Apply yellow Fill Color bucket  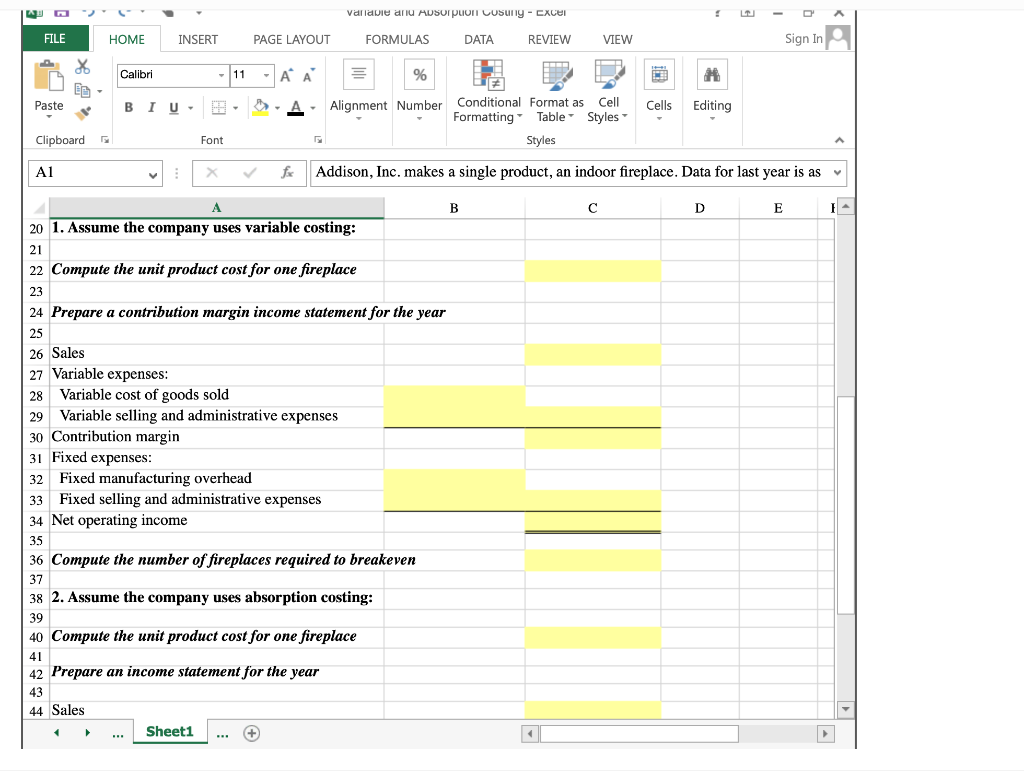(261, 107)
